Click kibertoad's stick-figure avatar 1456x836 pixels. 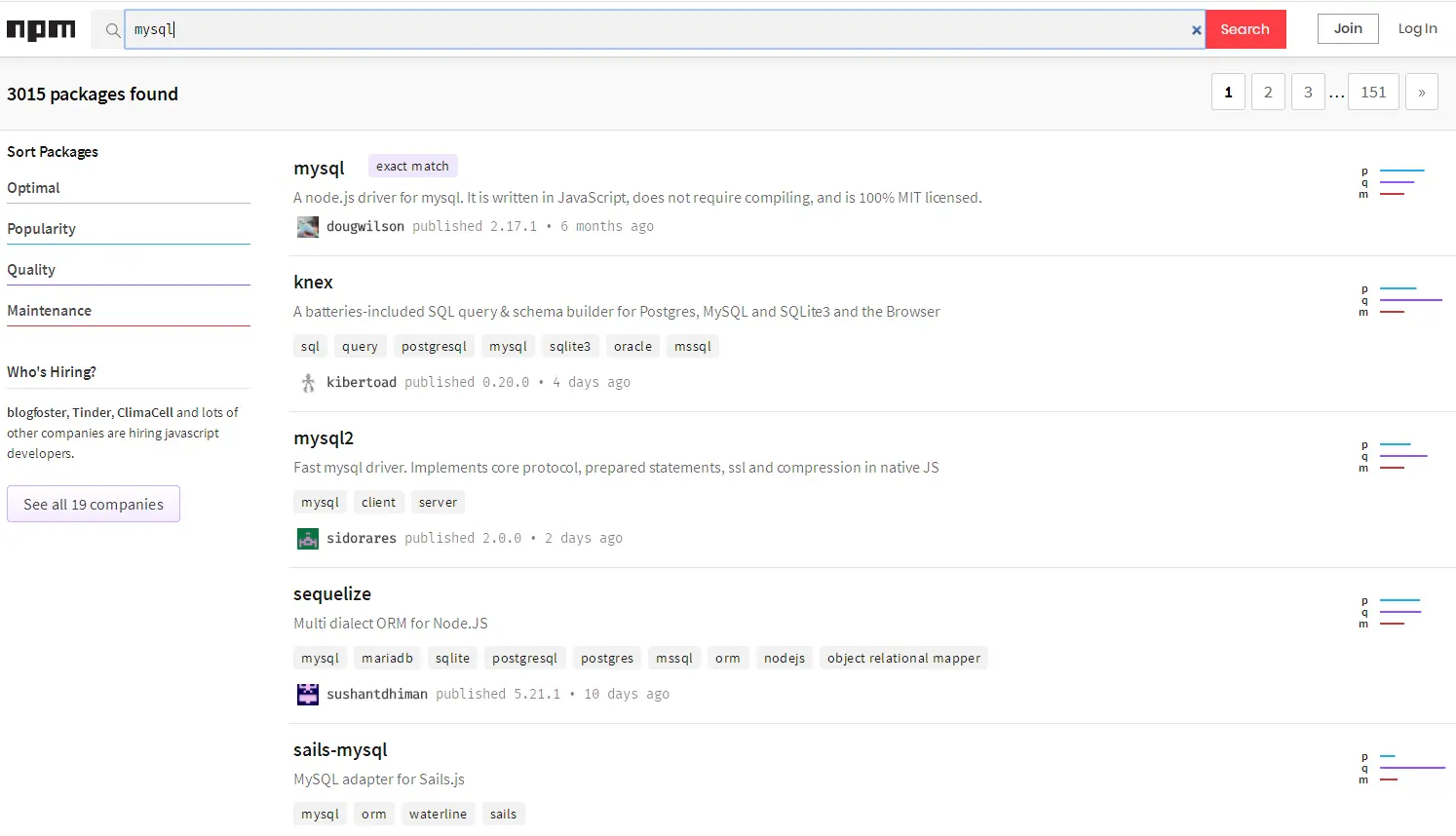[x=307, y=382]
